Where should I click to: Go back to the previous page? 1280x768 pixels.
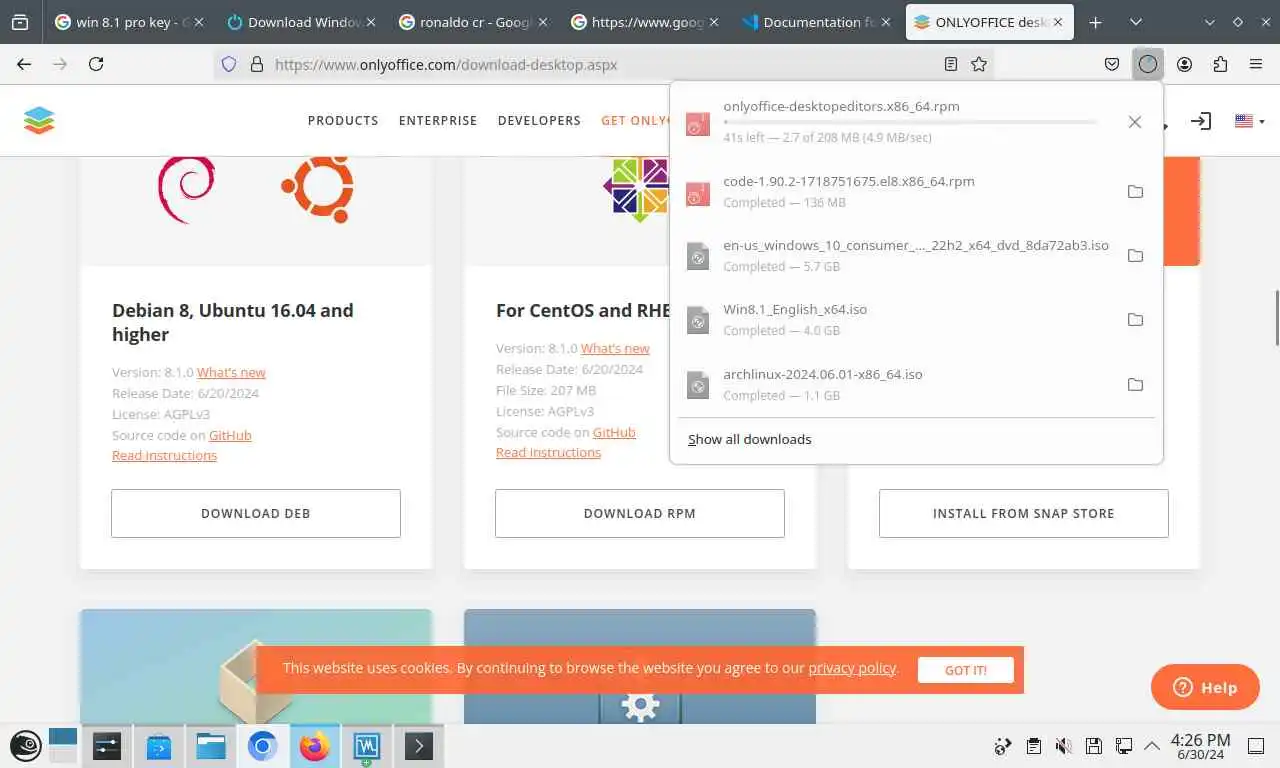pos(24,64)
